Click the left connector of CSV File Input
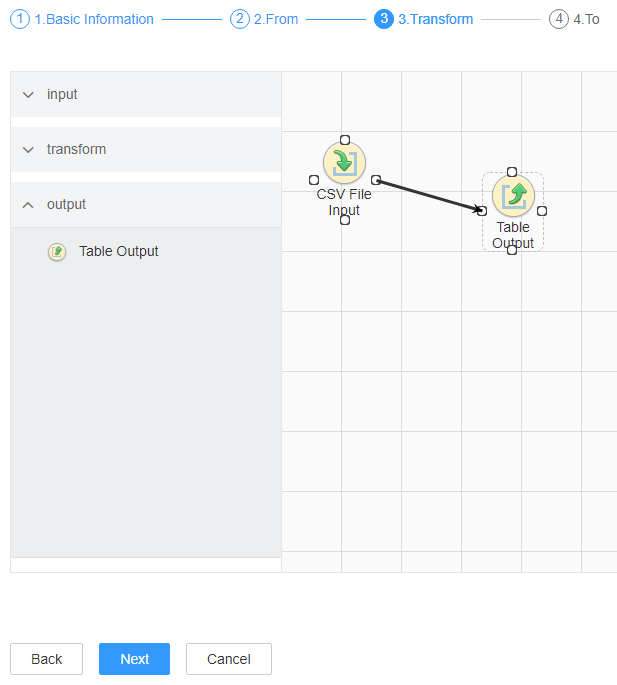The width and height of the screenshot is (617, 685). pyautogui.click(x=314, y=180)
